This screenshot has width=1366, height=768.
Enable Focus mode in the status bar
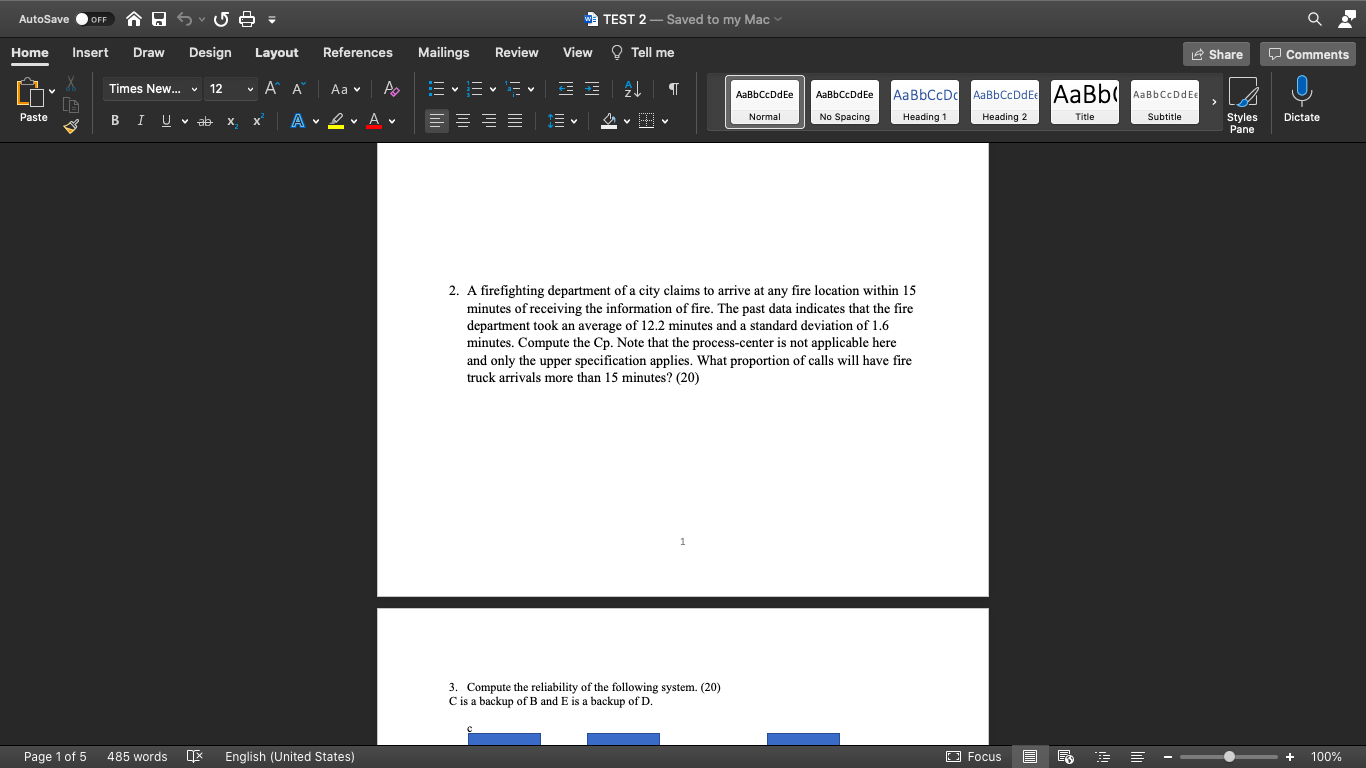[973, 757]
